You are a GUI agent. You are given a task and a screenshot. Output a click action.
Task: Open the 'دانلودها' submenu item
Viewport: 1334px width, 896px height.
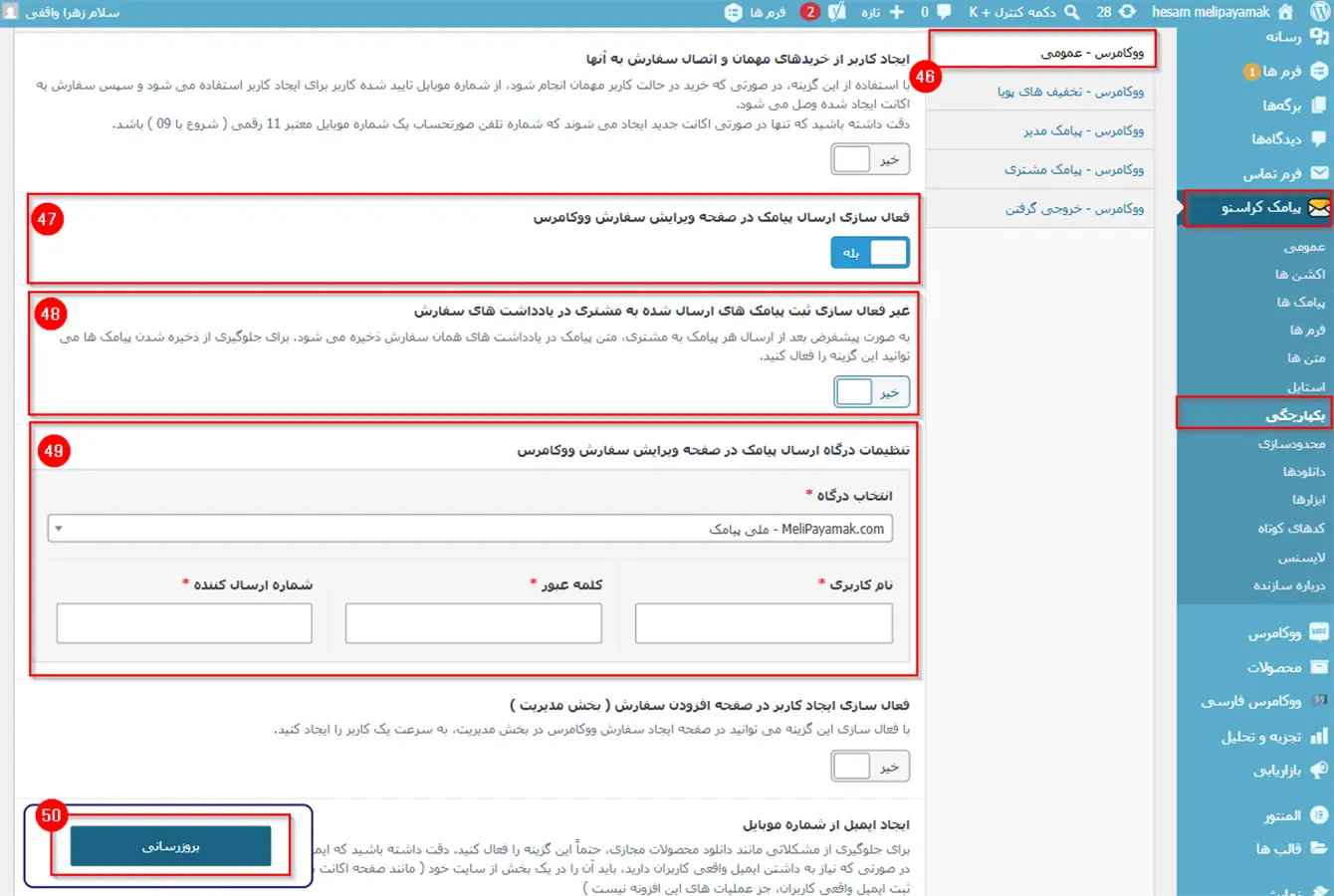1303,471
